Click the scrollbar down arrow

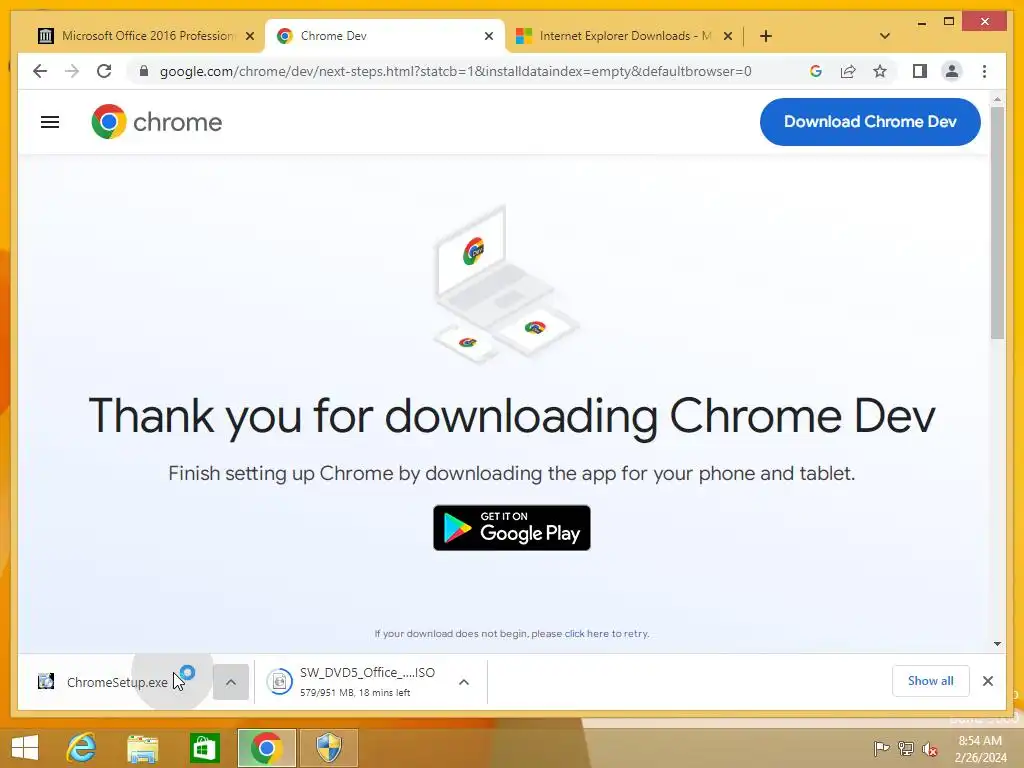tap(997, 644)
